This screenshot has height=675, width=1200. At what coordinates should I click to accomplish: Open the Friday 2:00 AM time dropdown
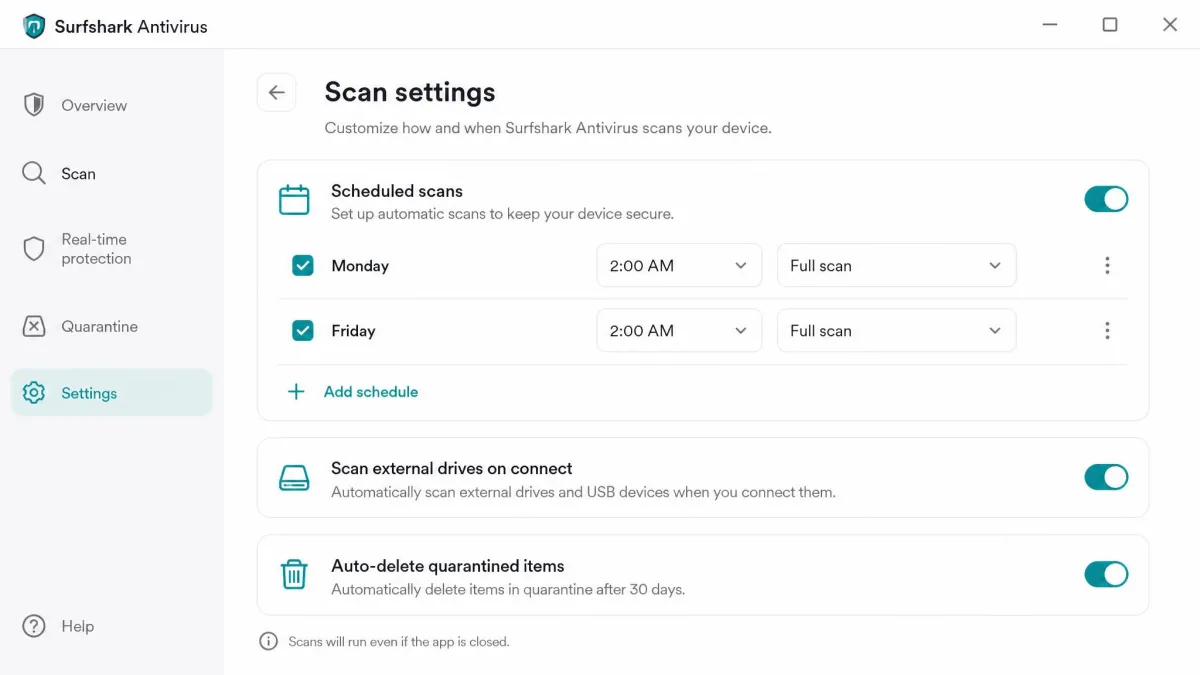coord(679,331)
